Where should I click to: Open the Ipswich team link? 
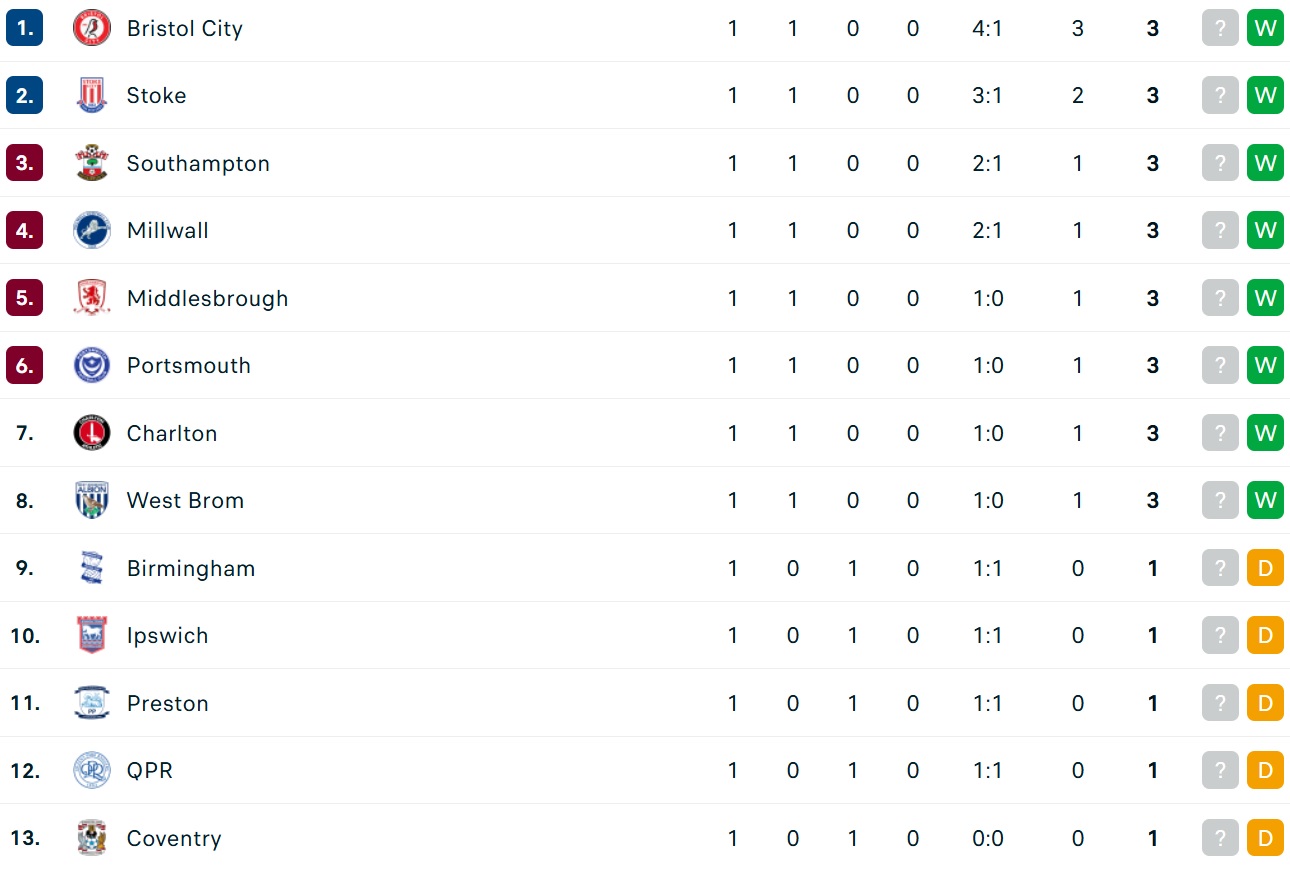coord(168,636)
